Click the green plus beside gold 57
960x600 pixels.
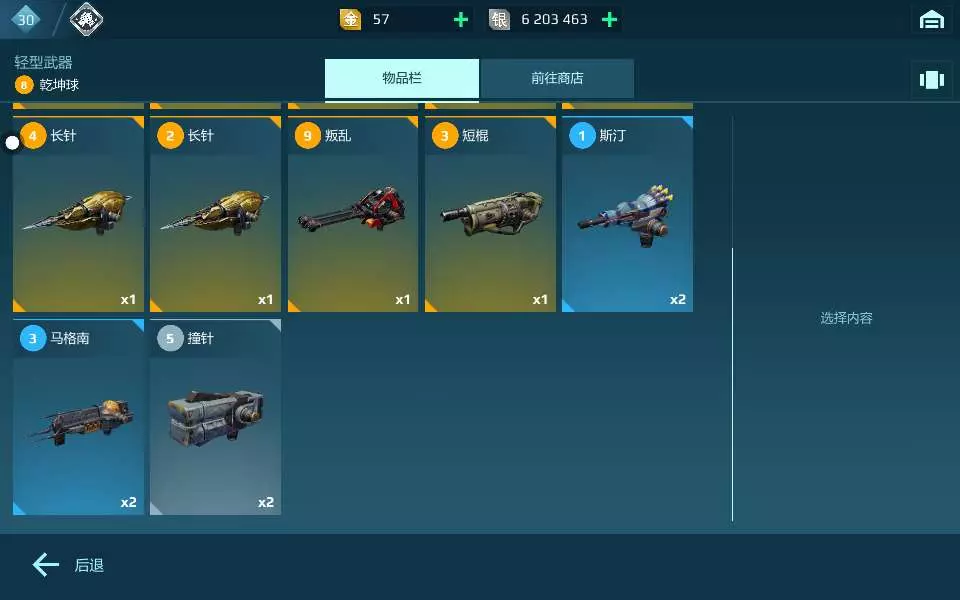click(460, 20)
